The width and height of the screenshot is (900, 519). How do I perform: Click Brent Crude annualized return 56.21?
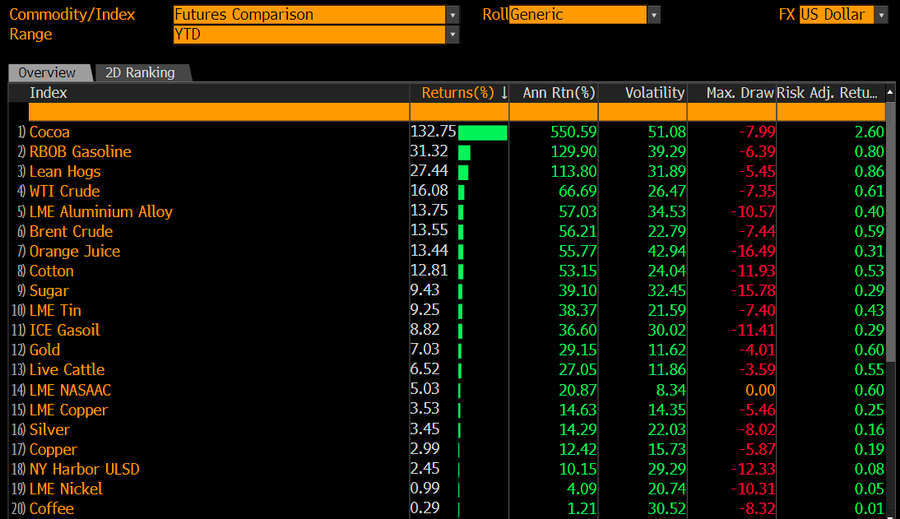(x=577, y=231)
